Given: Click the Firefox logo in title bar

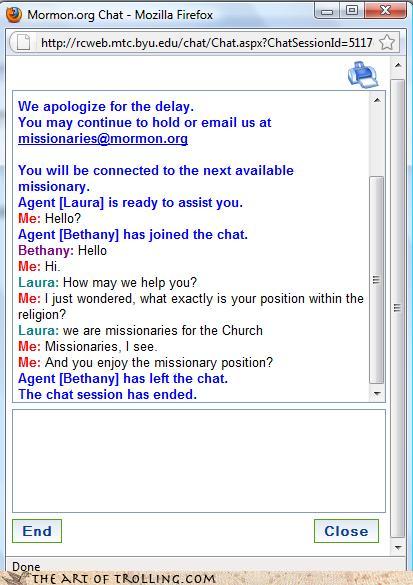Looking at the screenshot, I should coord(14,15).
